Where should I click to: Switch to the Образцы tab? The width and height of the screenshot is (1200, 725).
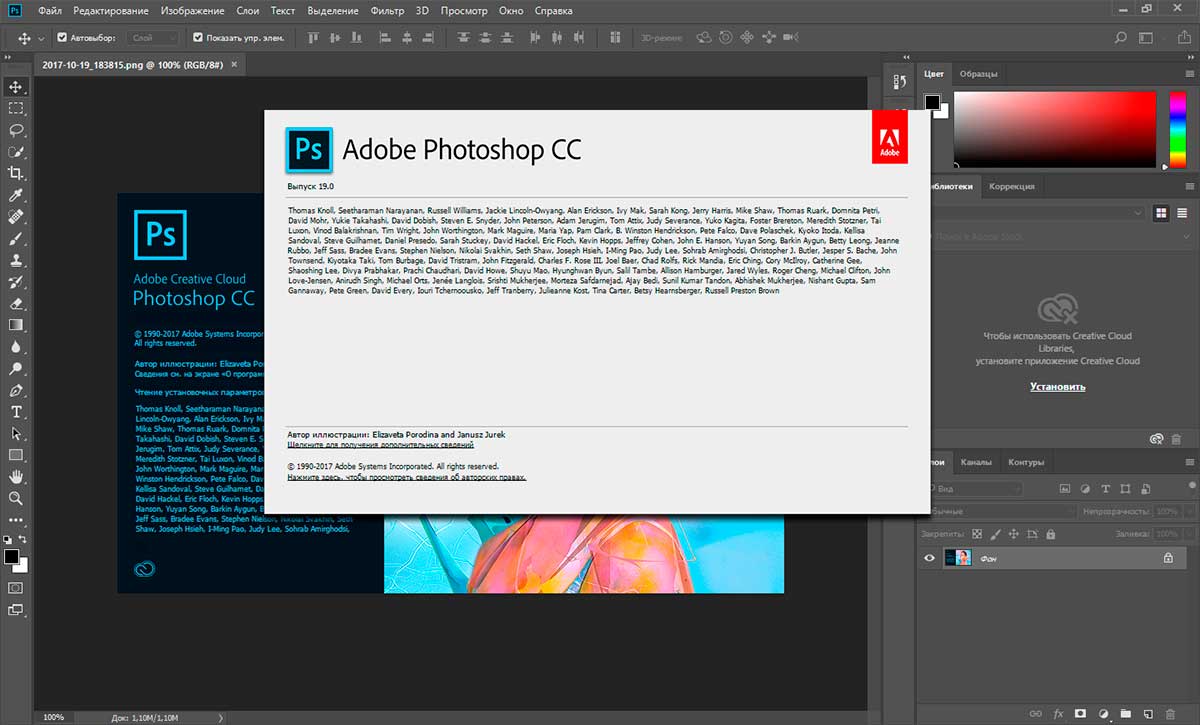(978, 74)
